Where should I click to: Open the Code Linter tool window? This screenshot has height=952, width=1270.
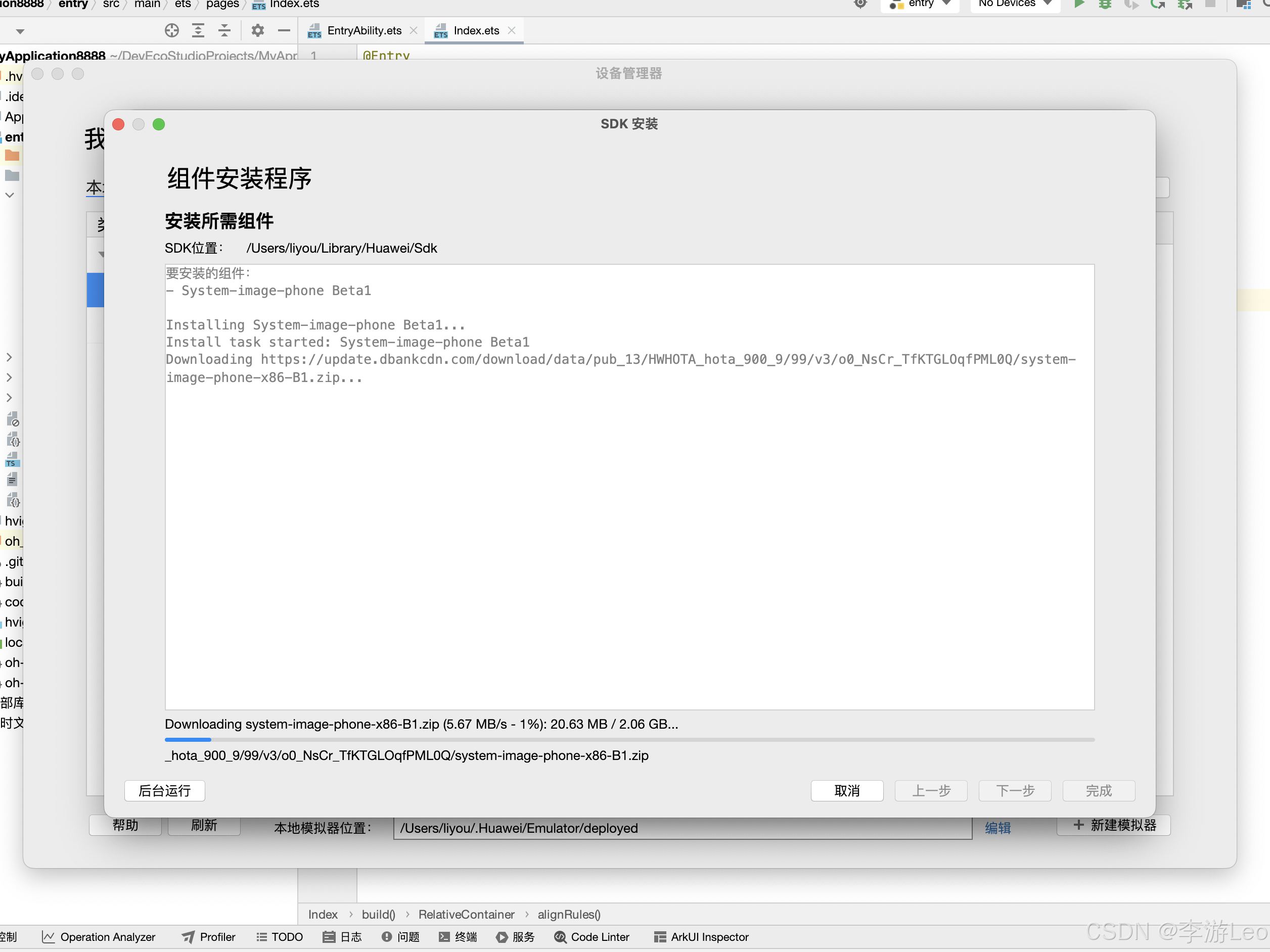coord(592,937)
